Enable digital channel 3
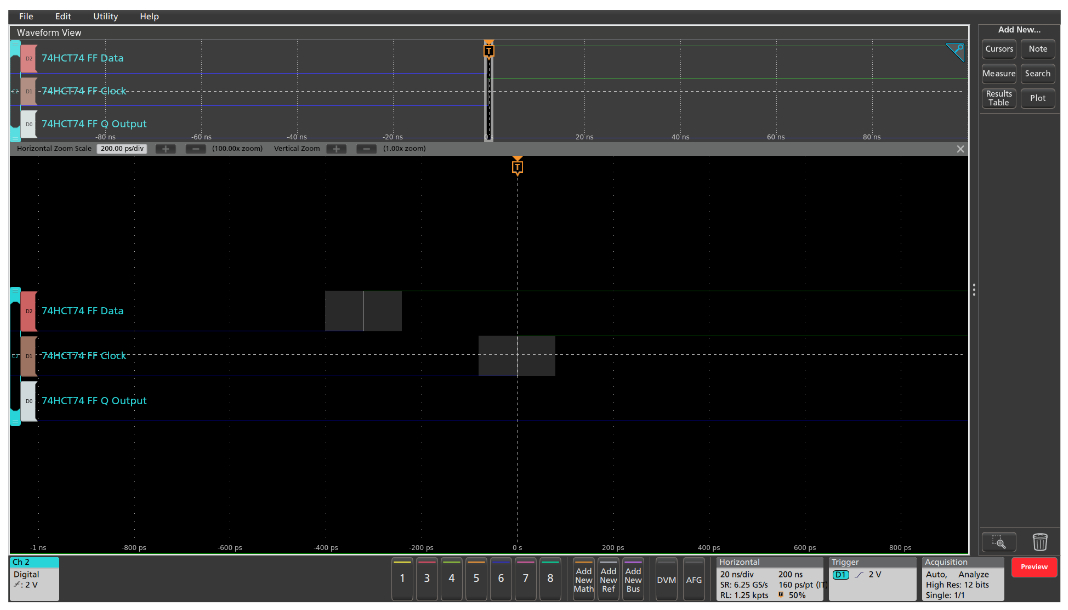This screenshot has width=1068, height=610. tap(428, 577)
